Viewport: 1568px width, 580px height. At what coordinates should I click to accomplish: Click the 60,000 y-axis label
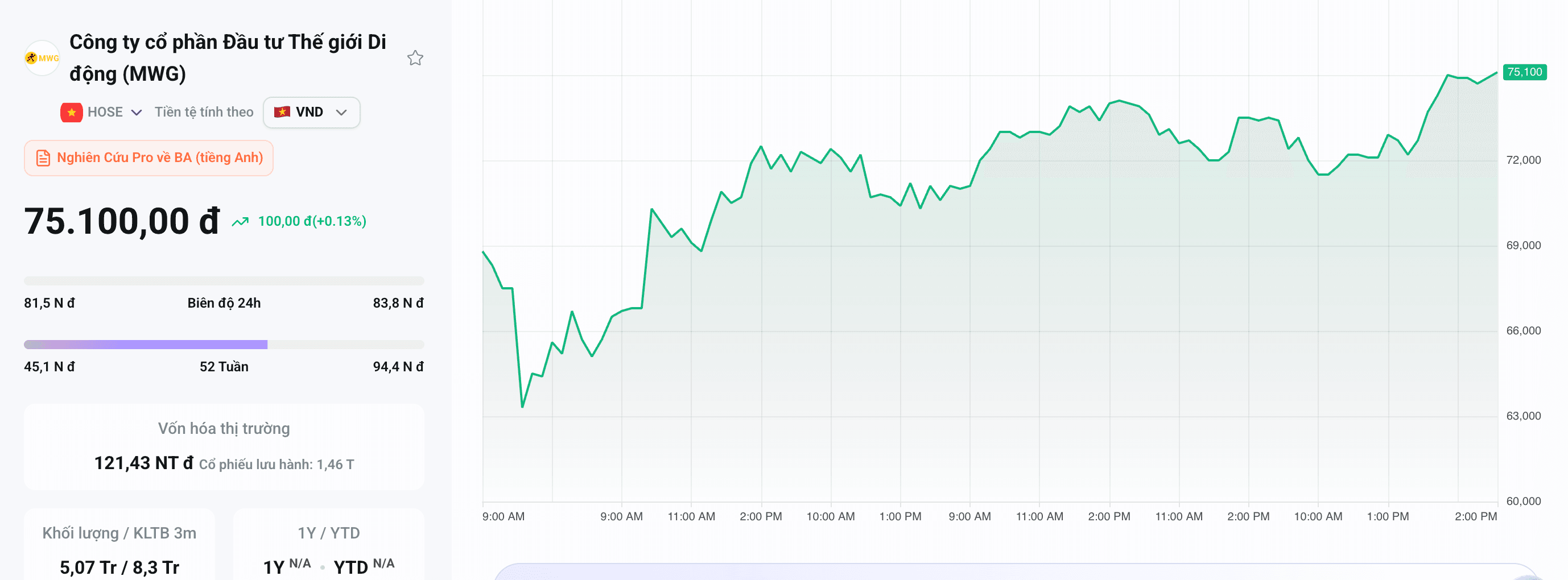pos(1524,501)
